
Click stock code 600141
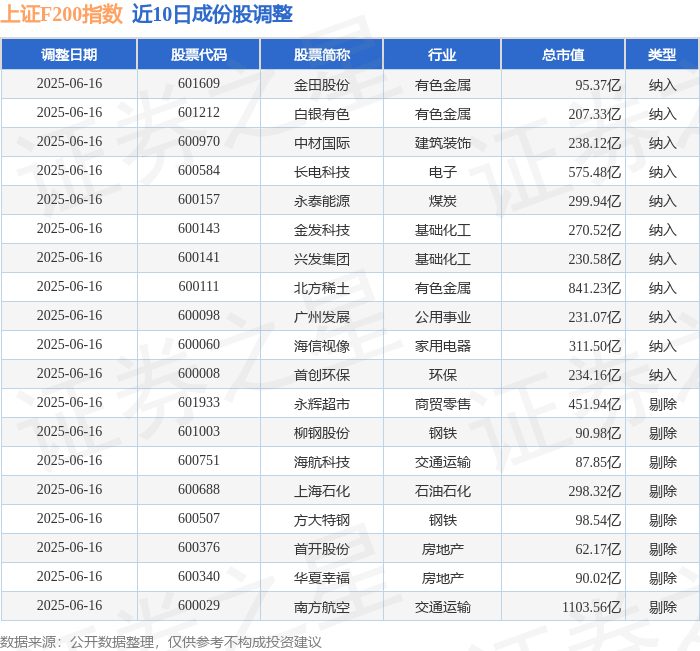point(199,258)
